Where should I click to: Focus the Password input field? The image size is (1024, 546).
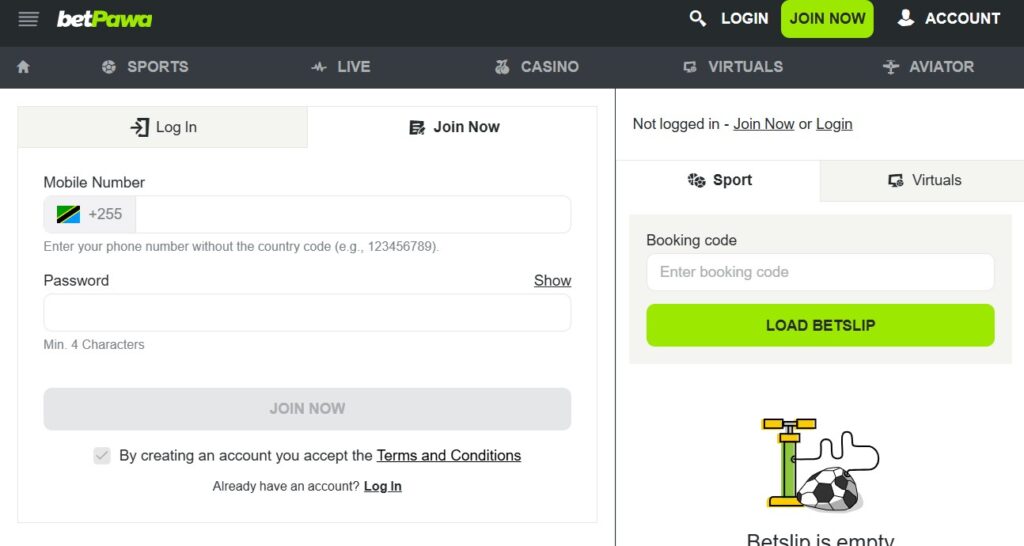[x=307, y=312]
